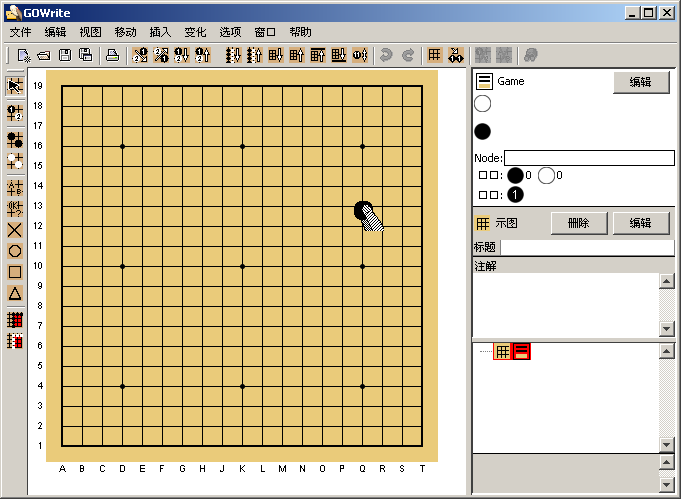The height and width of the screenshot is (499, 681).
Task: Choose the cross (X) markup tool
Action: [x=15, y=230]
